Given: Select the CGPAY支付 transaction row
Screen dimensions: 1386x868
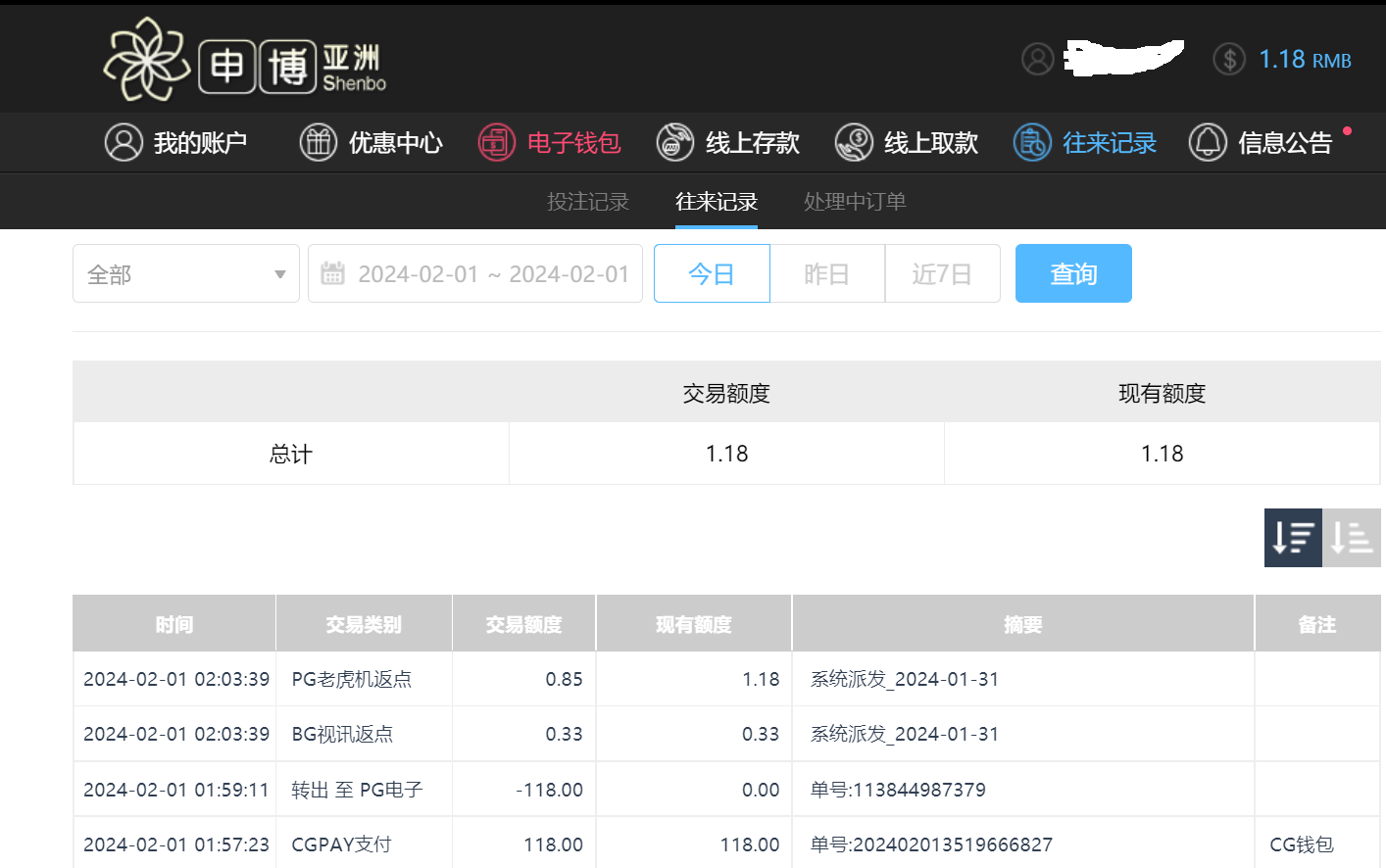Looking at the screenshot, I should pyautogui.click(x=726, y=844).
